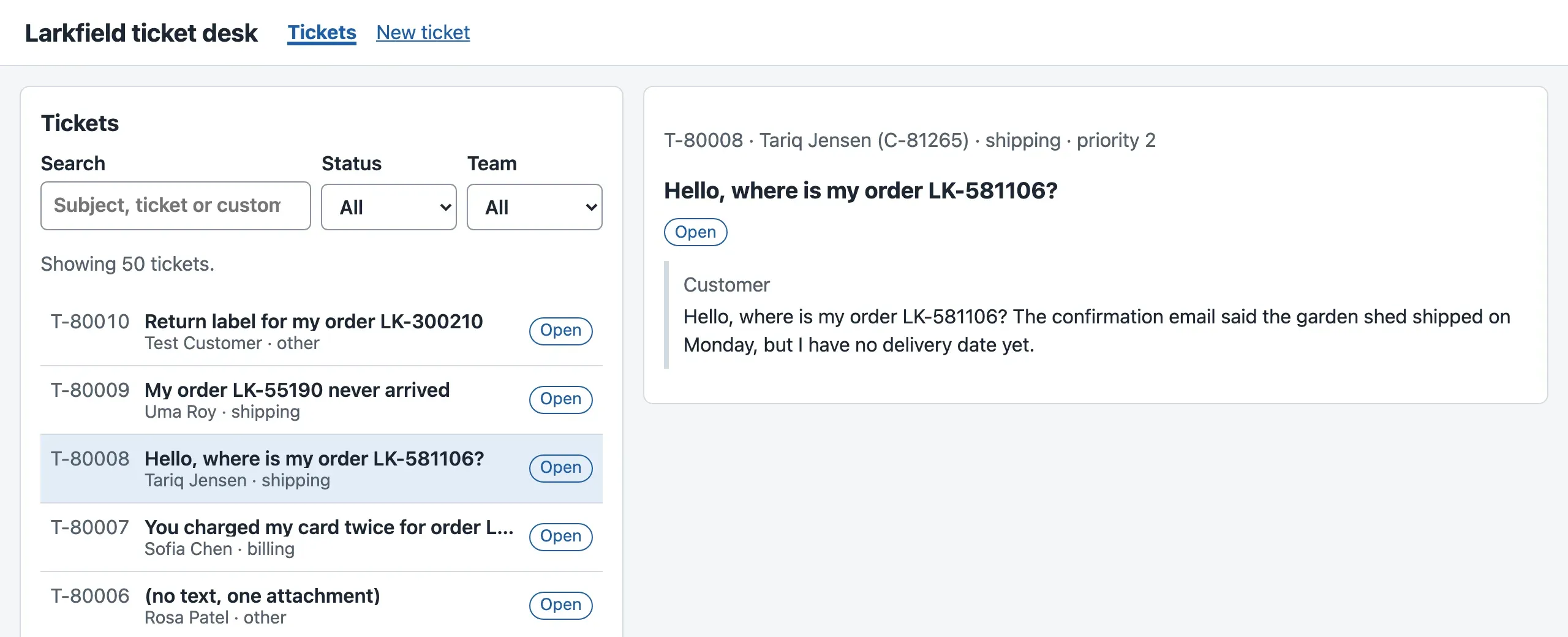1568x637 pixels.
Task: Click the 'Tariq Jensen · shipping' subtitle
Action: point(238,480)
